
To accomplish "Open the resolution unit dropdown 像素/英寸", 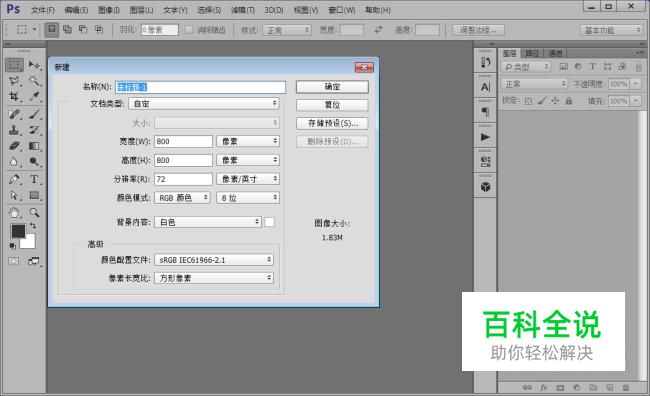I will [x=248, y=179].
